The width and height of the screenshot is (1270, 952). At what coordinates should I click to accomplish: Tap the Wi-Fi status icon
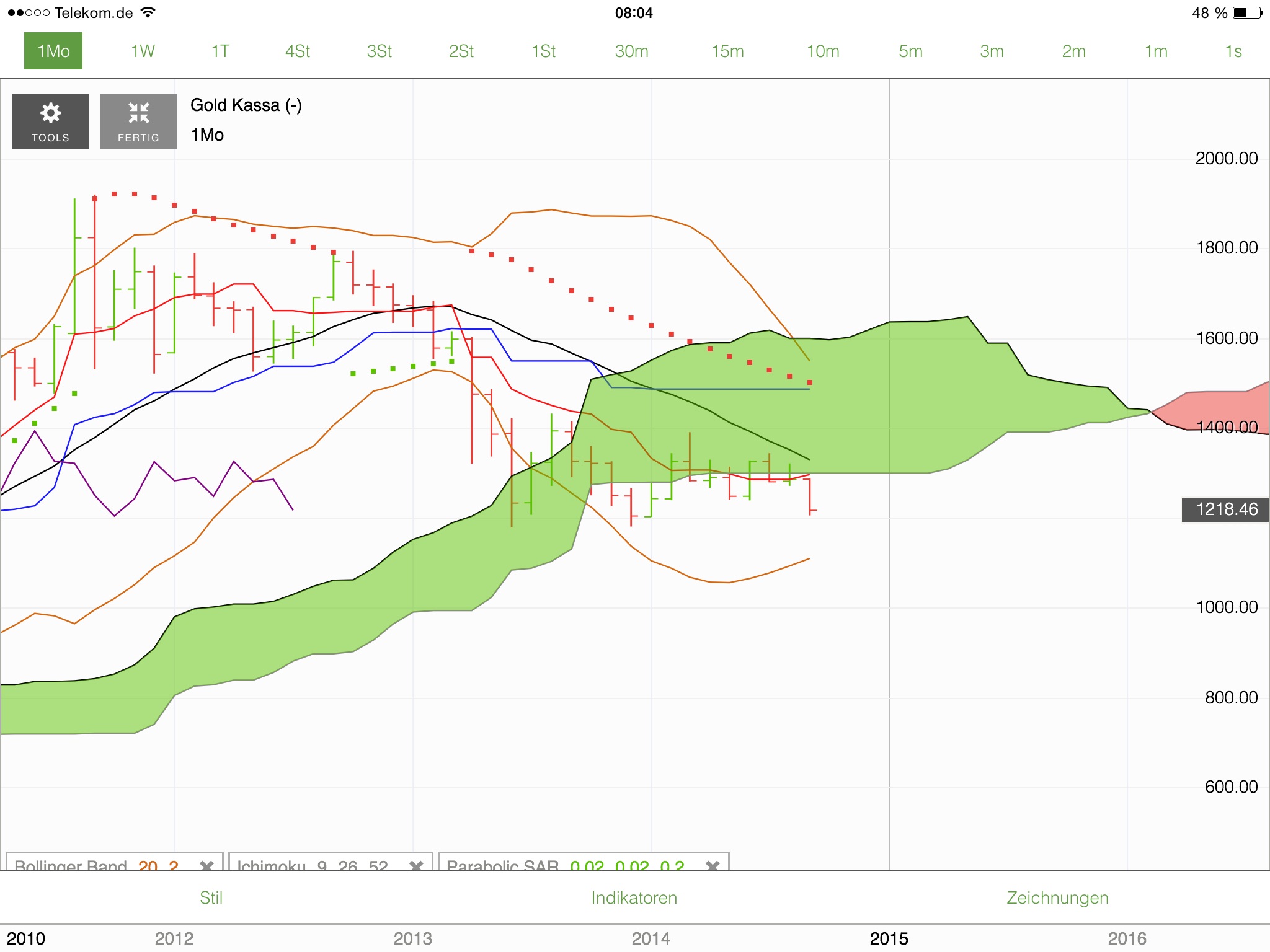point(147,11)
